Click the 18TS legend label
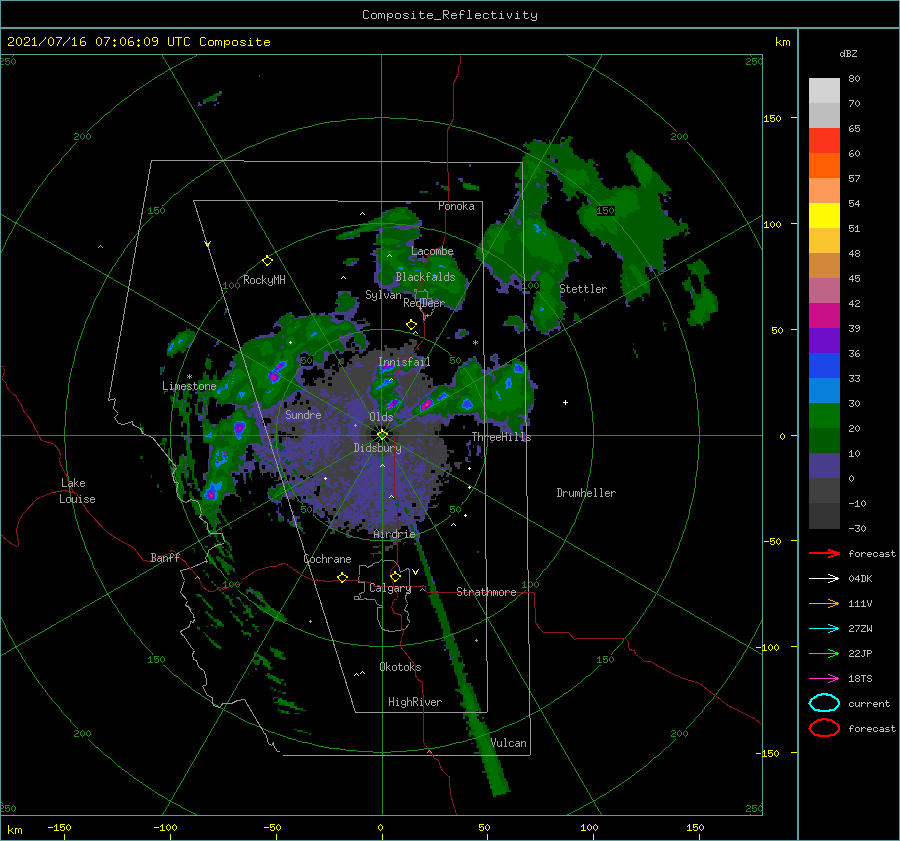The height and width of the screenshot is (841, 900). point(860,678)
